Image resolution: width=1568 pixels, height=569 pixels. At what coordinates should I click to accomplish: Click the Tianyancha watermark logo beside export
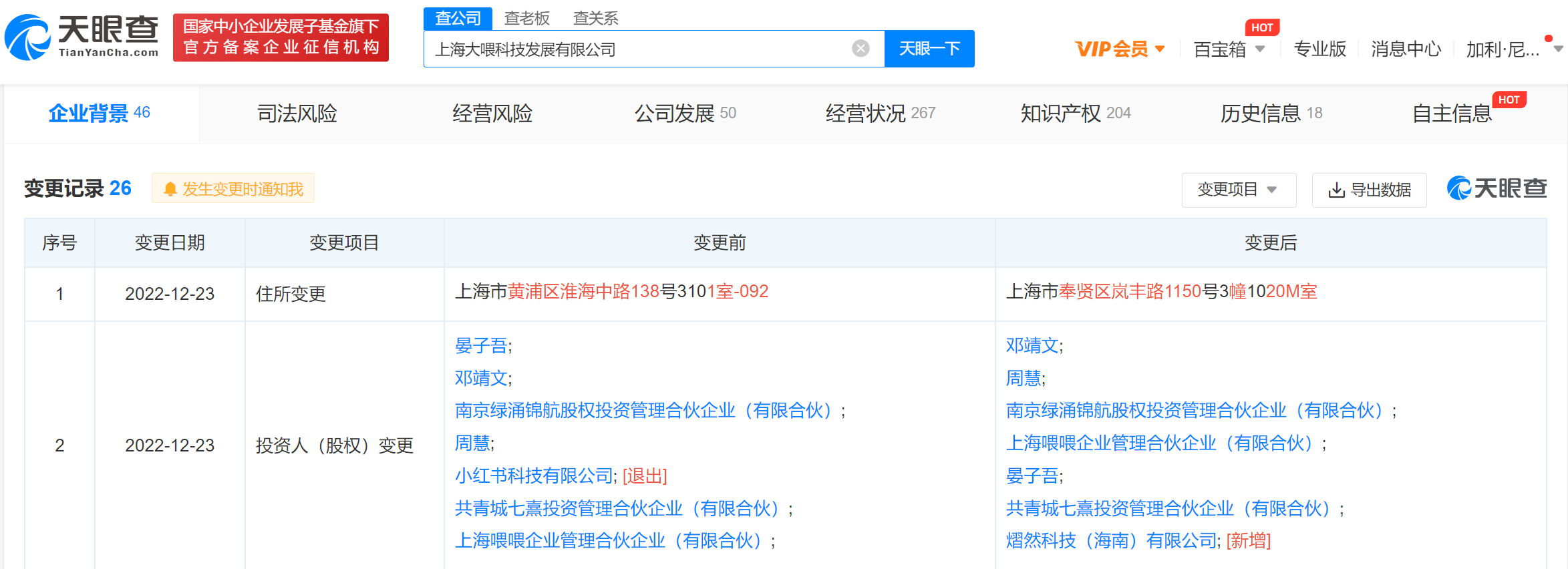coord(1497,189)
